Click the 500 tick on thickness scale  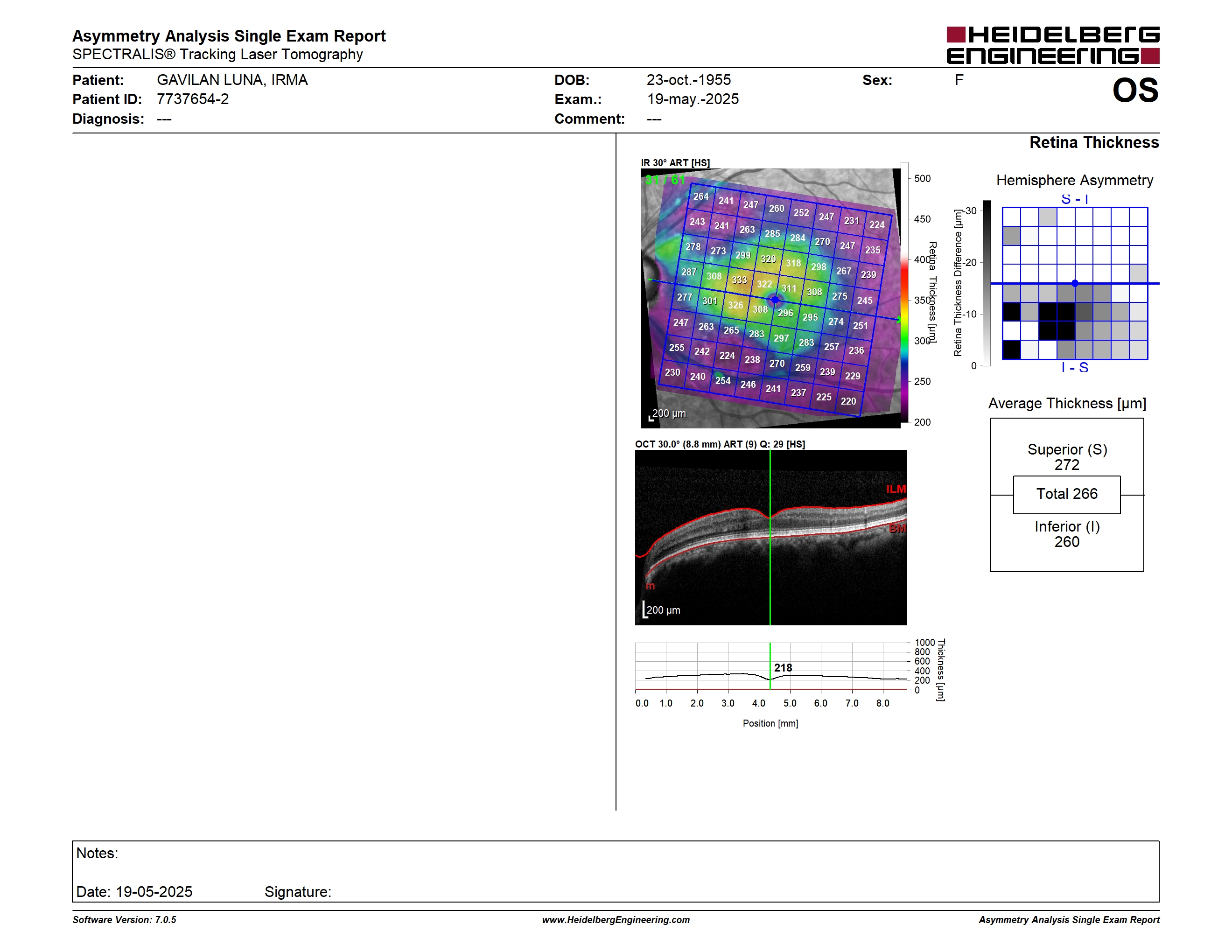click(x=922, y=179)
